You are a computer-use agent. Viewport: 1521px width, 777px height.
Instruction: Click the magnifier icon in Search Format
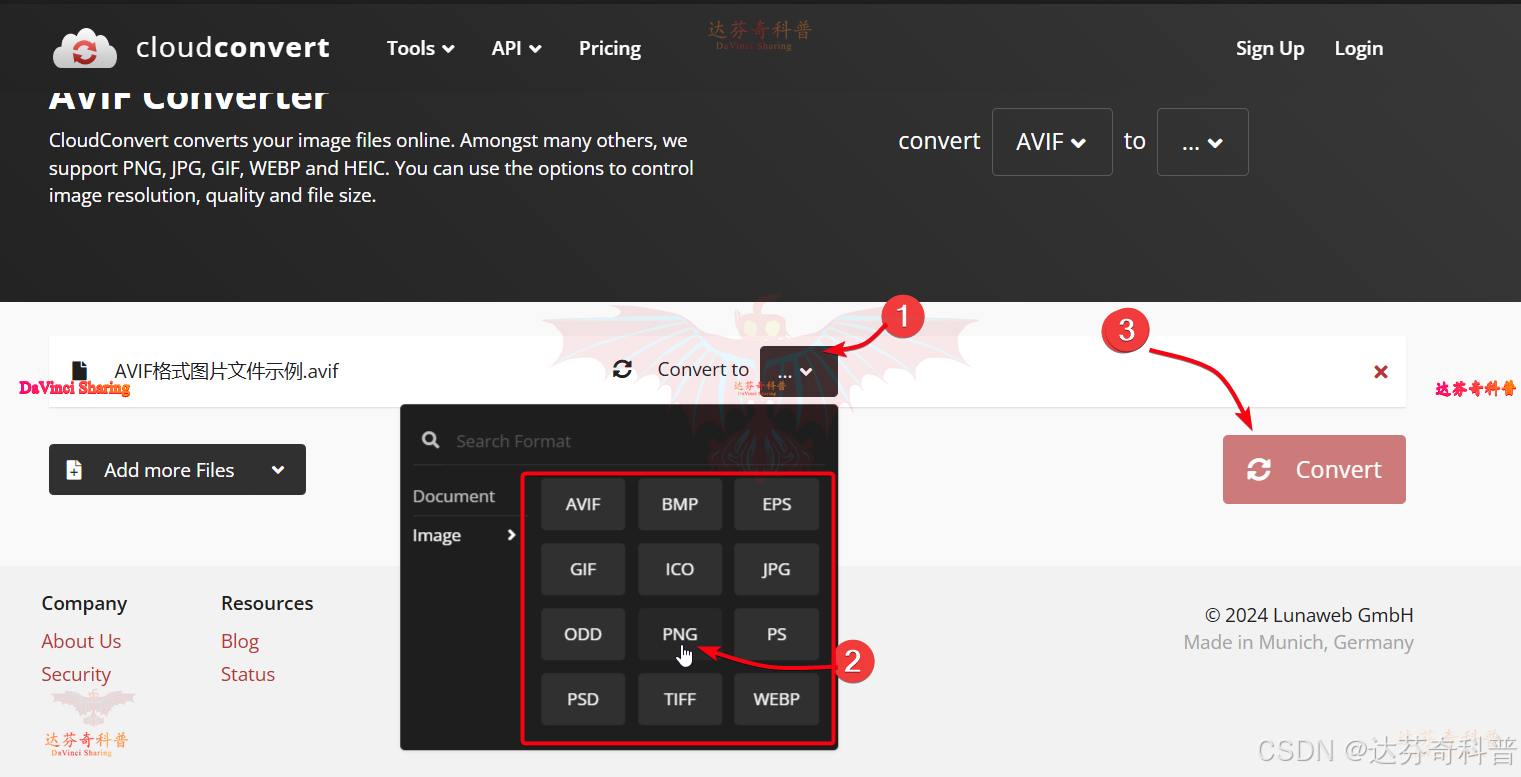[x=431, y=440]
